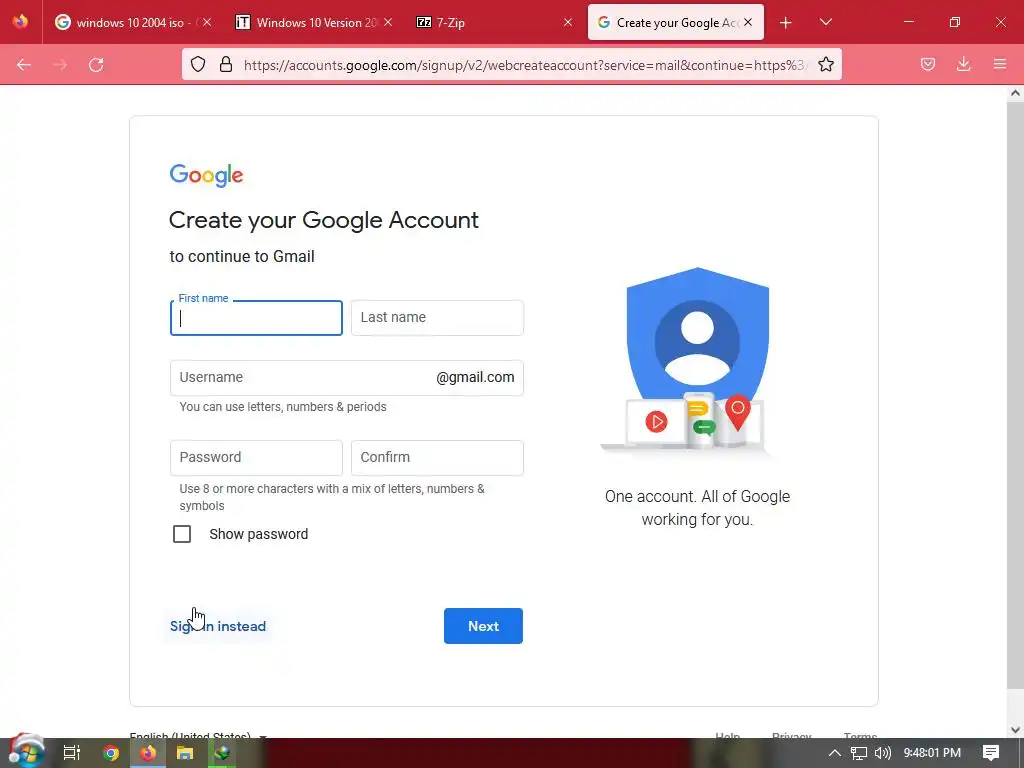Show hidden system tray icons
The image size is (1024, 768).
[x=835, y=753]
